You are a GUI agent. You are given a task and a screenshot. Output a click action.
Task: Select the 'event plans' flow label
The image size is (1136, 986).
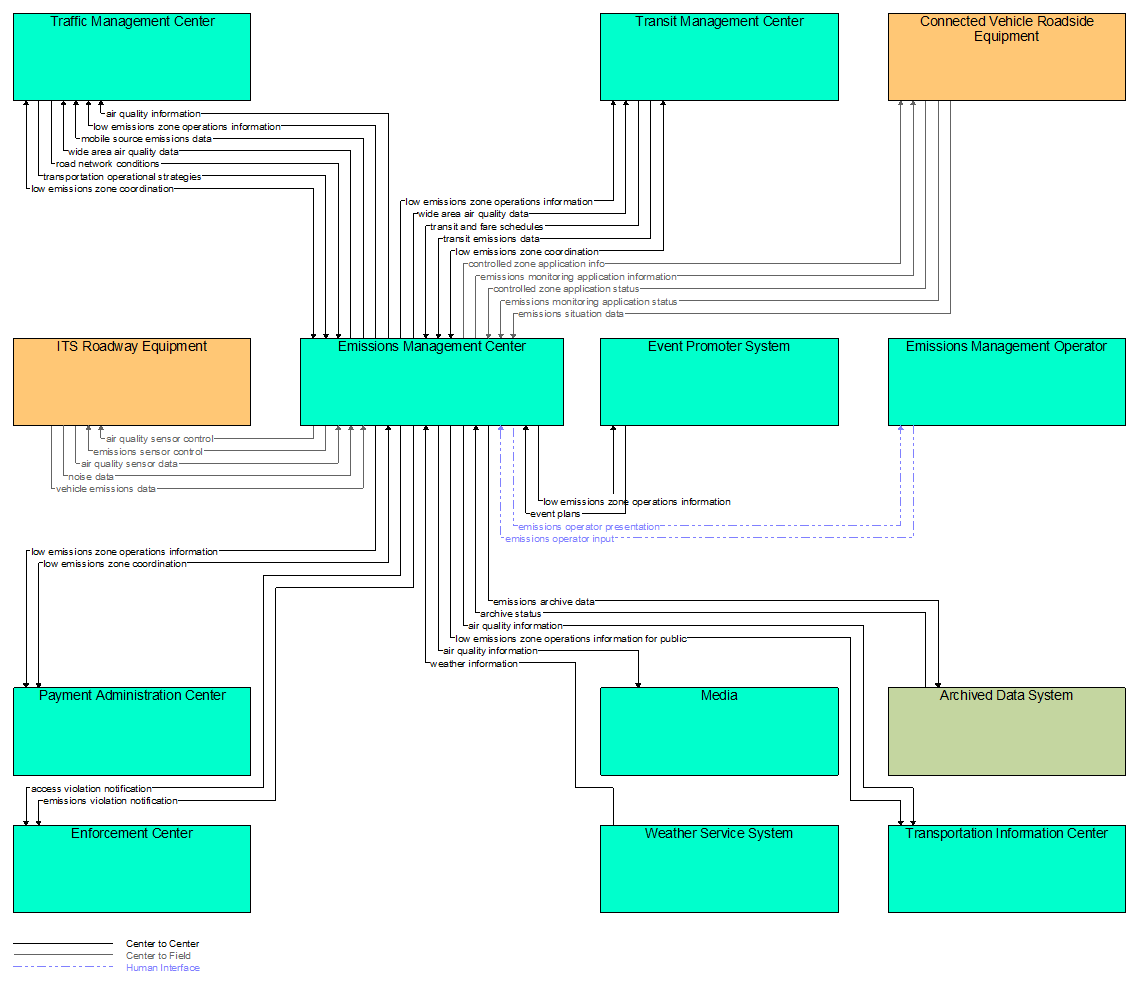555,514
